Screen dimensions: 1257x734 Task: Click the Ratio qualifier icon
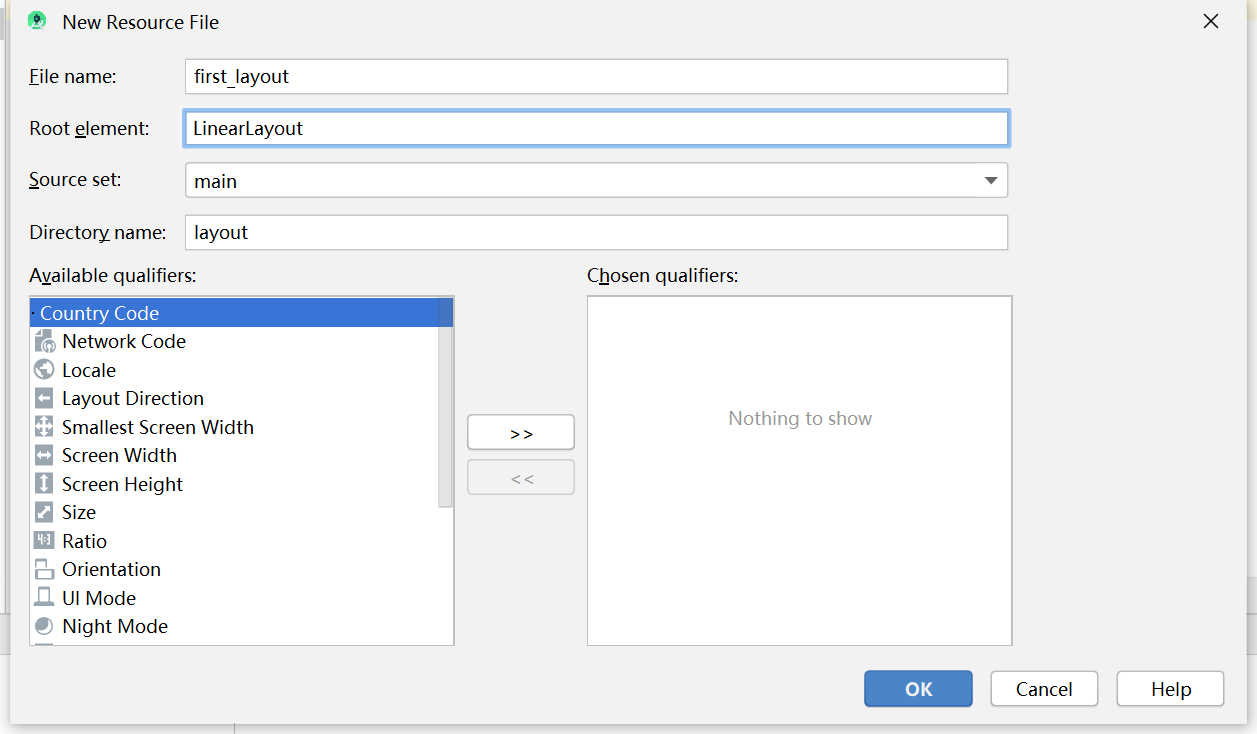point(44,541)
